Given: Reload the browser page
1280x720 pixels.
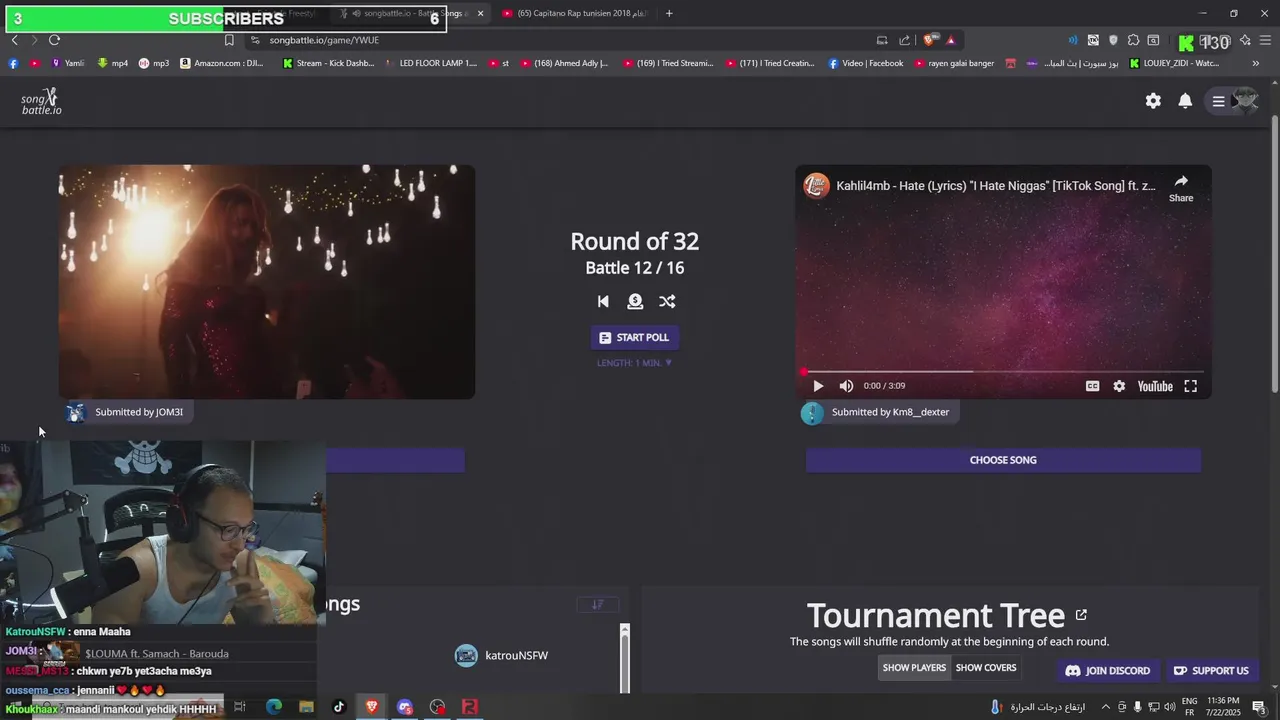Looking at the screenshot, I should (x=54, y=40).
